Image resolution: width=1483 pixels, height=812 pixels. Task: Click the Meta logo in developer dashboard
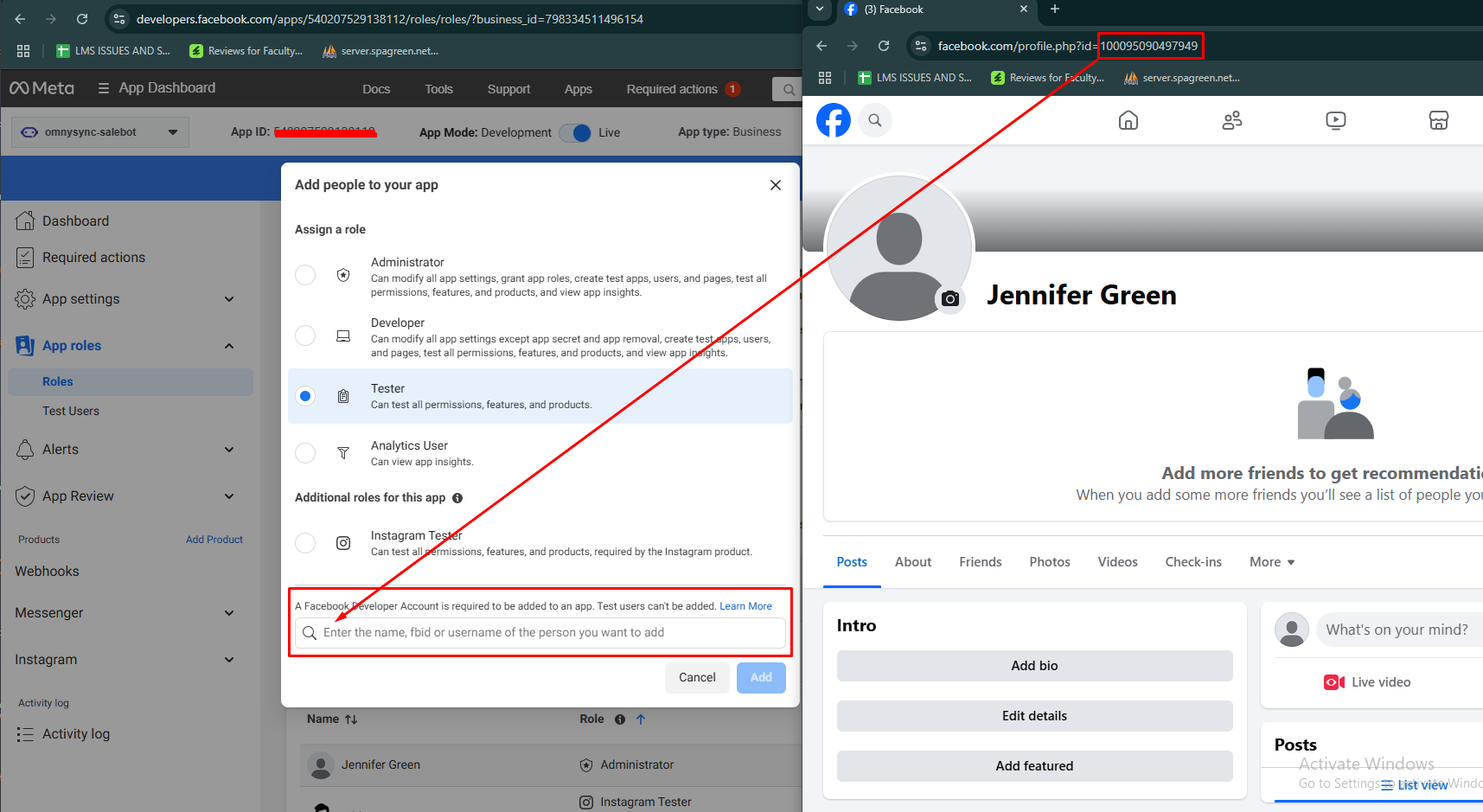42,88
